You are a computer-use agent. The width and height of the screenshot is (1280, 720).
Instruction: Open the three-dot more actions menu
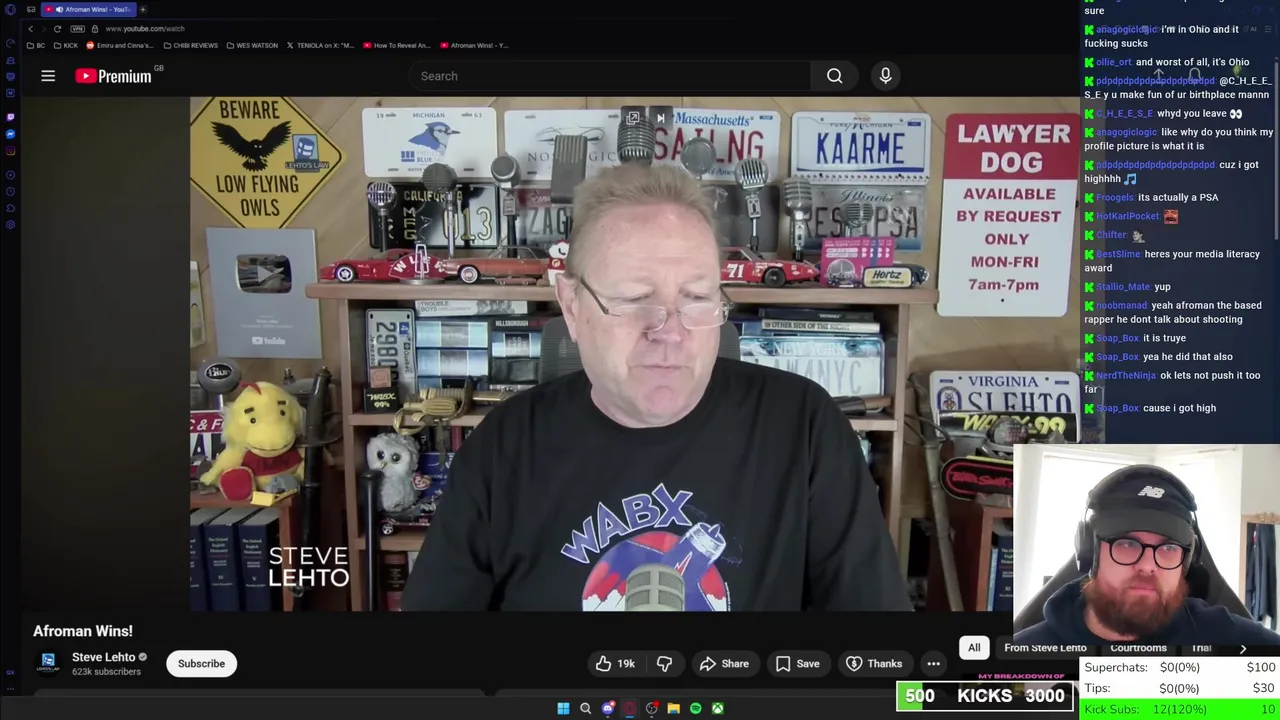pos(933,663)
